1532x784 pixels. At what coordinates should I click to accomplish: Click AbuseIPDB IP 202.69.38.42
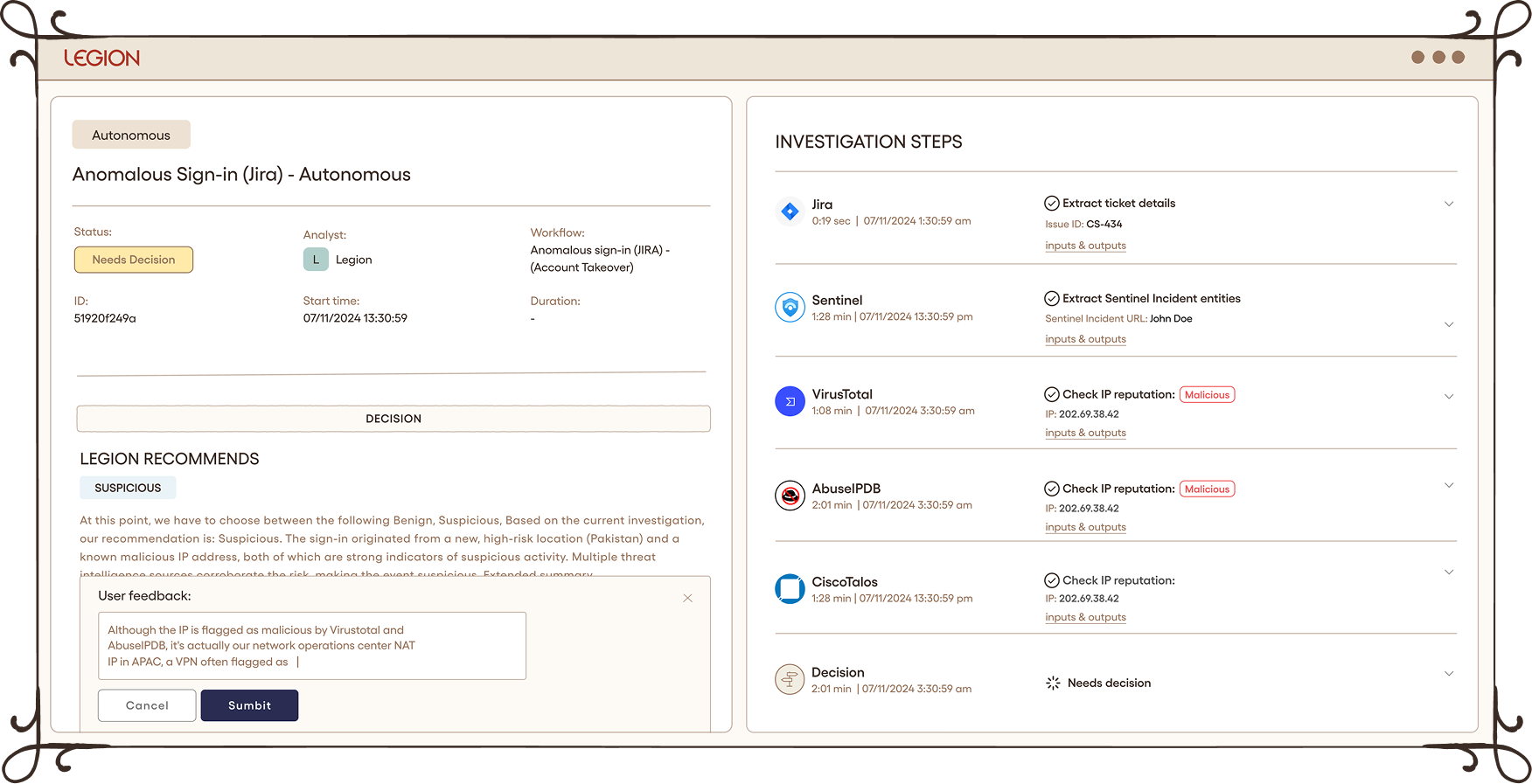click(1082, 509)
